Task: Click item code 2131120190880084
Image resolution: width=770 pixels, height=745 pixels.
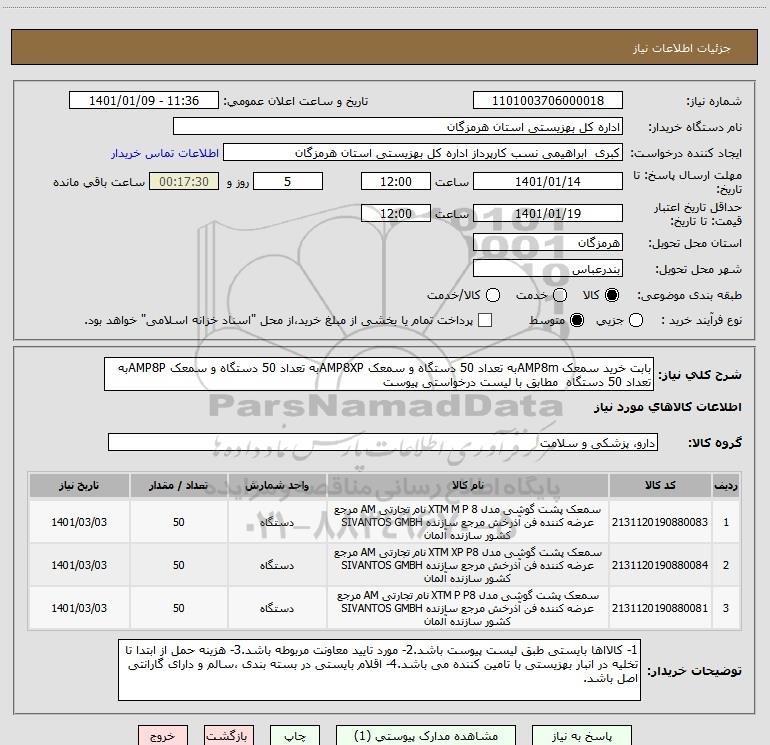Action: [x=660, y=565]
